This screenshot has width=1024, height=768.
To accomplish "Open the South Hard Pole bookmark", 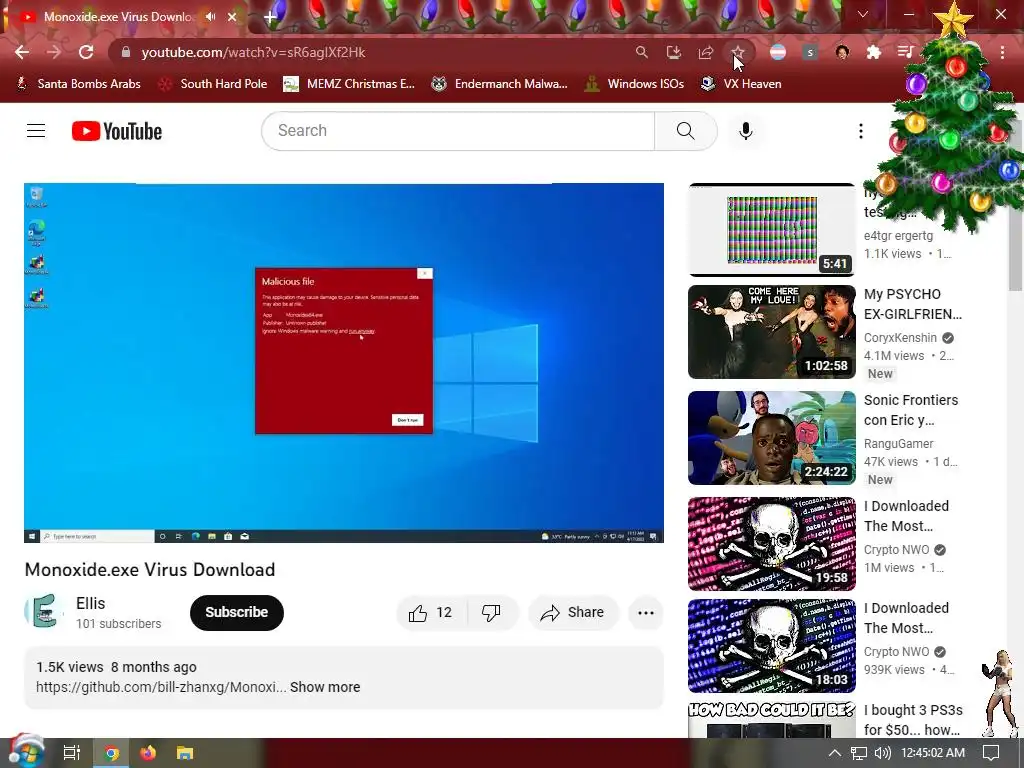I will tap(214, 84).
